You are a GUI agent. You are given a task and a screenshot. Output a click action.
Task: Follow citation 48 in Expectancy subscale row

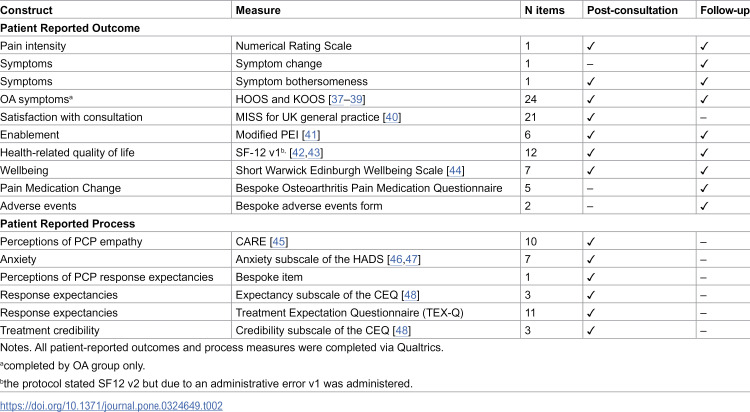pyautogui.click(x=410, y=295)
